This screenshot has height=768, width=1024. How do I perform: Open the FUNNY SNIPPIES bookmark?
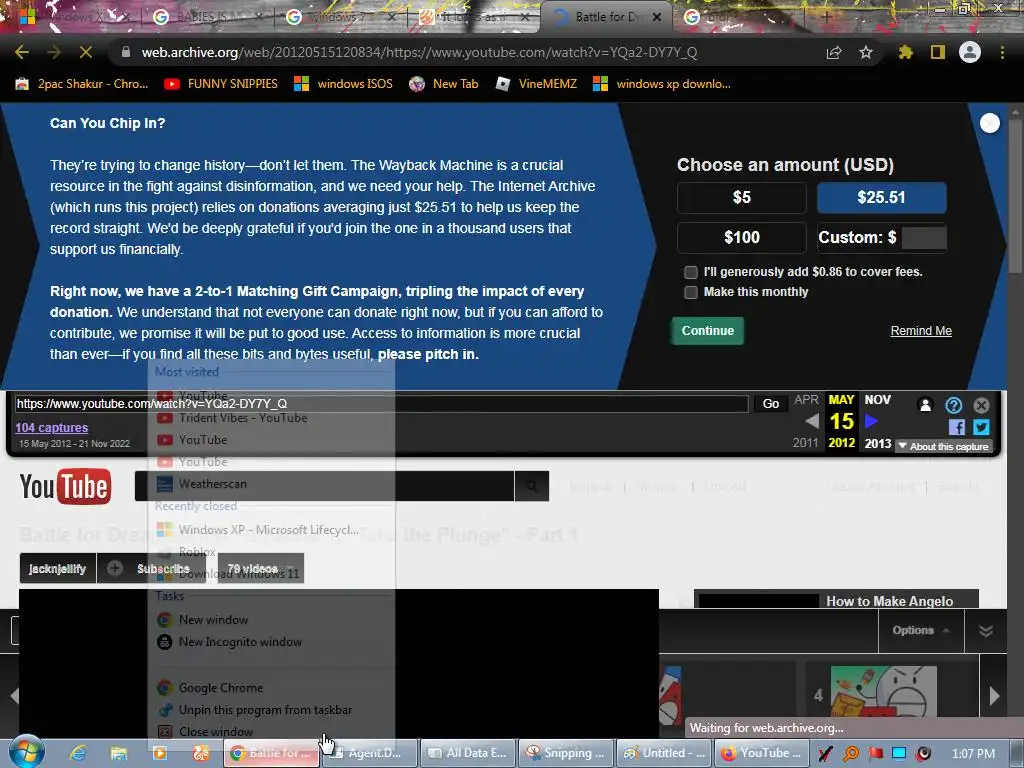221,84
